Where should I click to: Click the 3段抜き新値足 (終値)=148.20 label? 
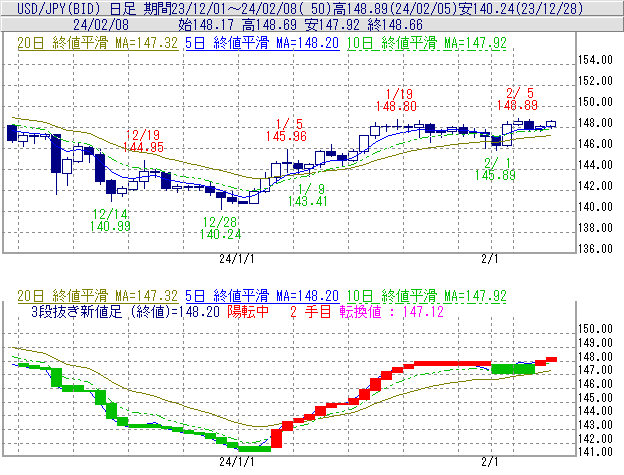[x=125, y=311]
